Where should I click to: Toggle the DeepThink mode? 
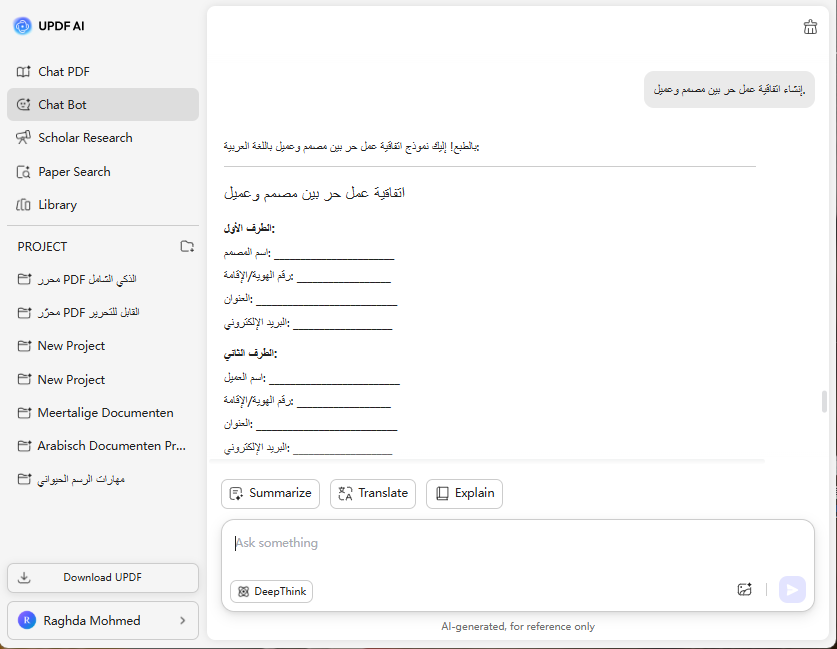click(x=271, y=592)
